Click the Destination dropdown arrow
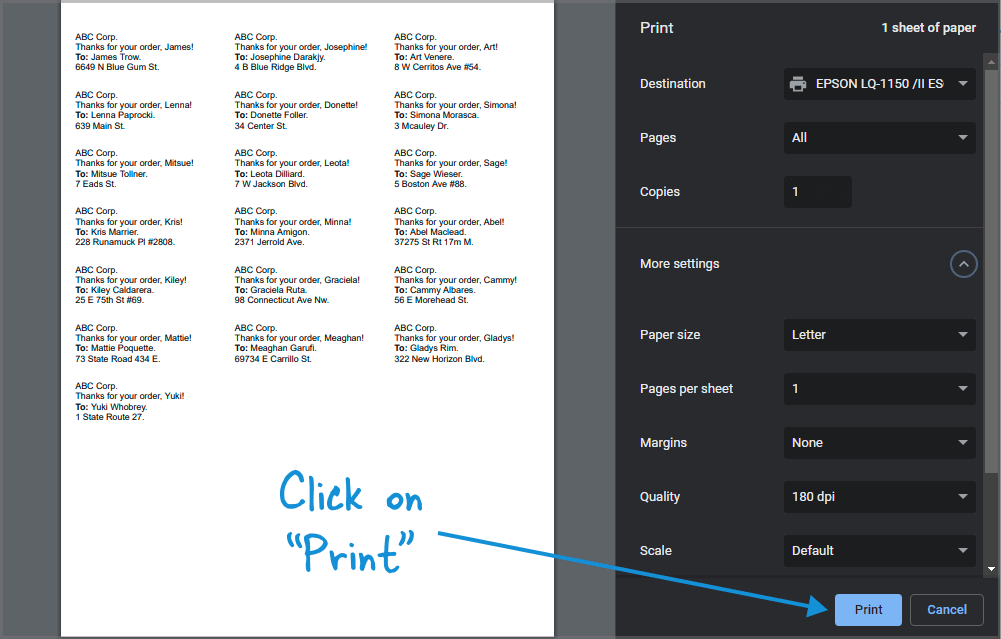1001x639 pixels. tap(963, 83)
